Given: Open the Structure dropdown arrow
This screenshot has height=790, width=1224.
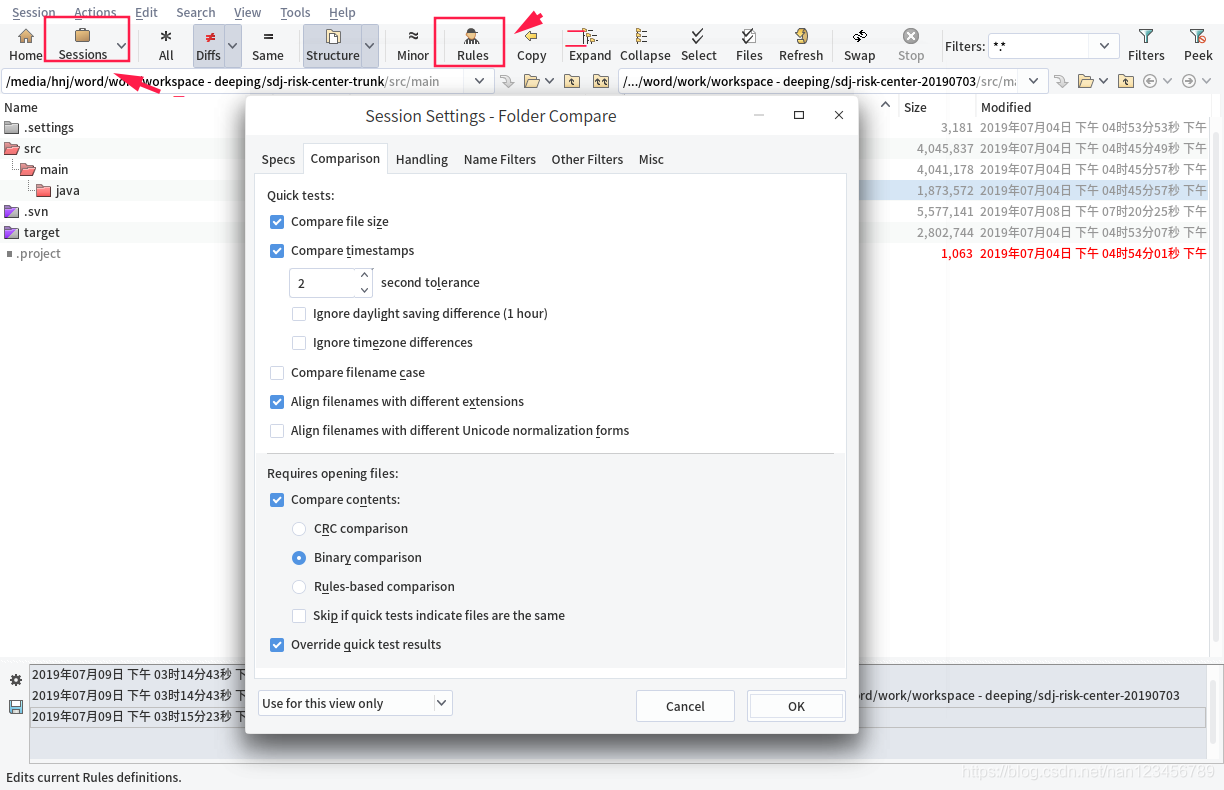Looking at the screenshot, I should [369, 45].
